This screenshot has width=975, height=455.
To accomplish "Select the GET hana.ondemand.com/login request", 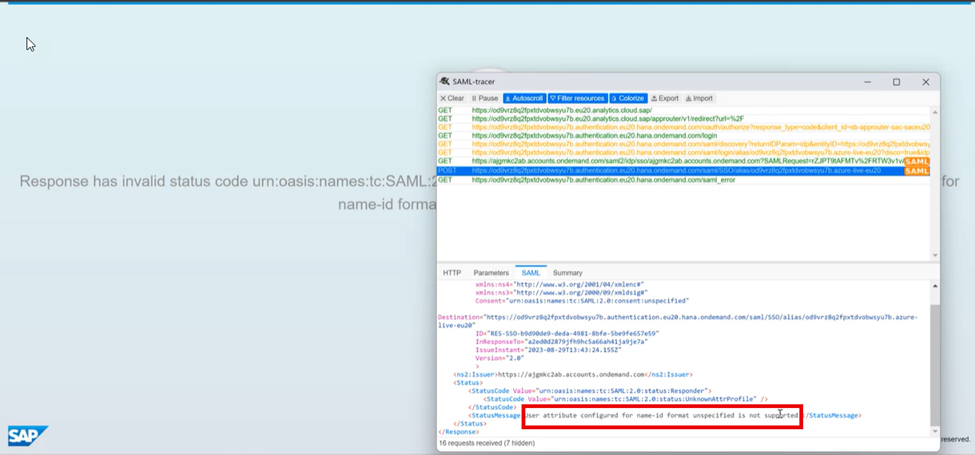I will 683,136.
